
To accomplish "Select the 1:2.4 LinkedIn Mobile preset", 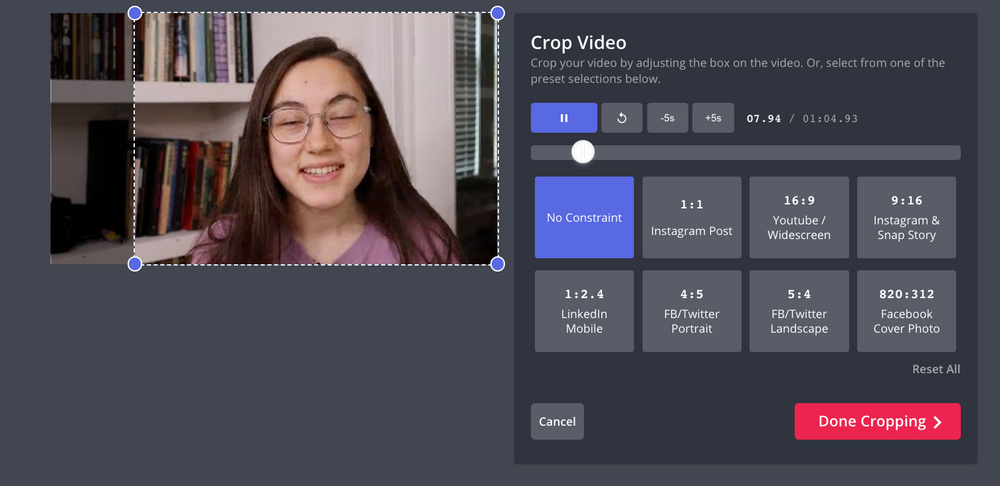I will coord(584,311).
